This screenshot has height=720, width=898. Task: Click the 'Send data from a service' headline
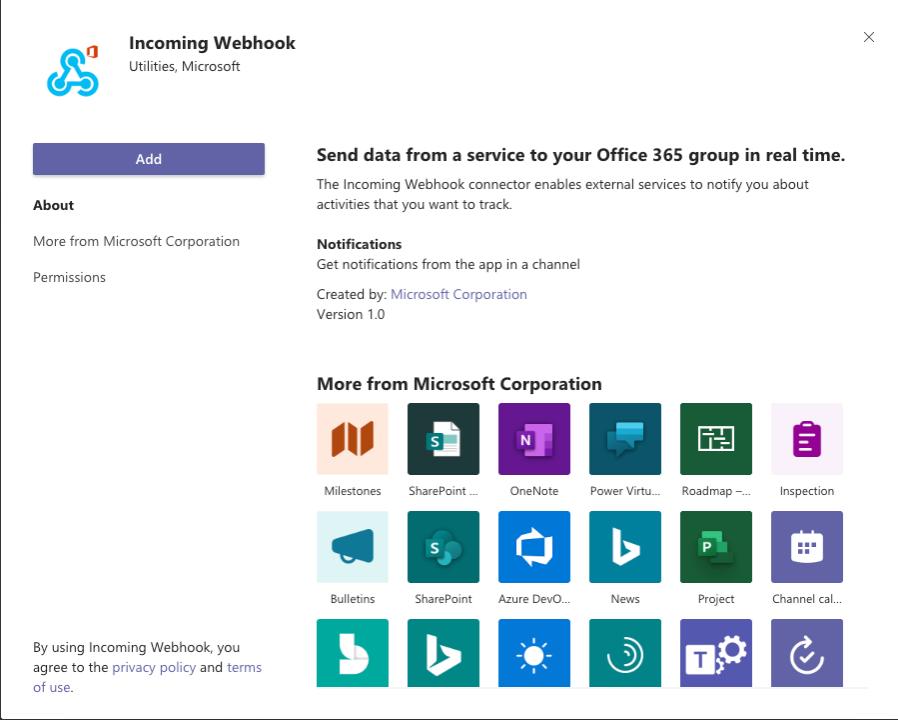click(581, 155)
